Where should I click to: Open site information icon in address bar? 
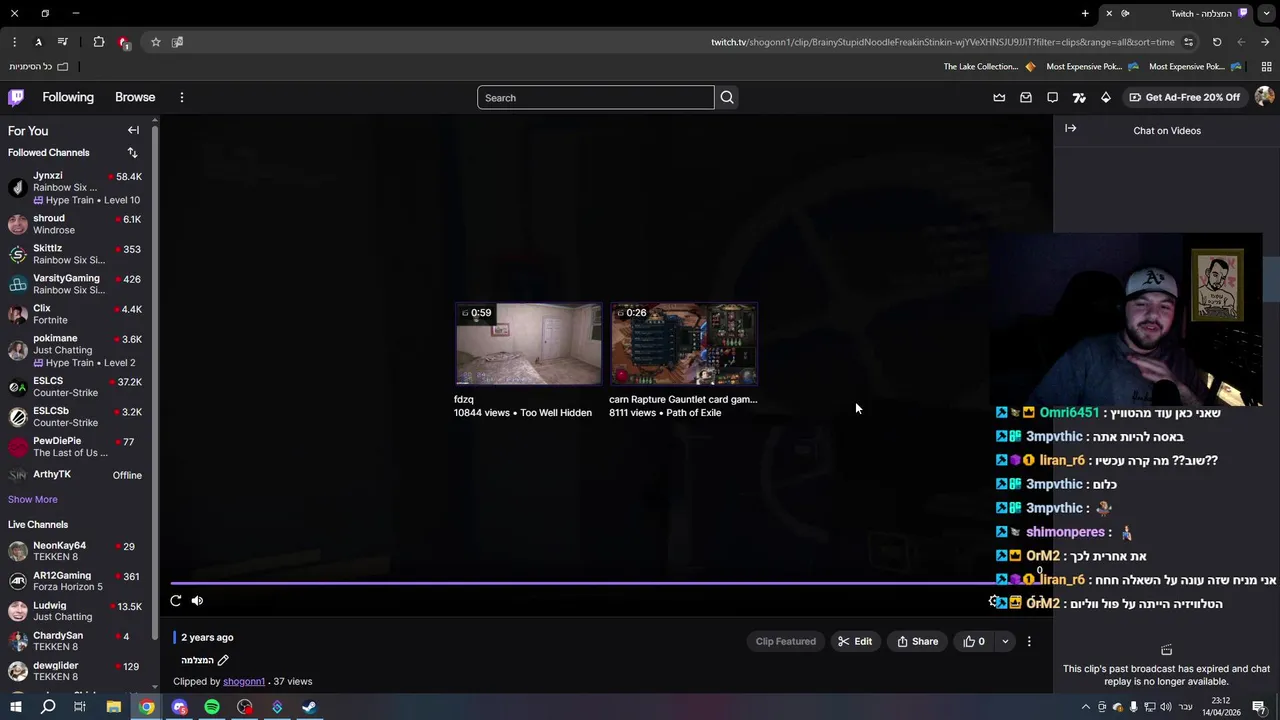point(1188,42)
